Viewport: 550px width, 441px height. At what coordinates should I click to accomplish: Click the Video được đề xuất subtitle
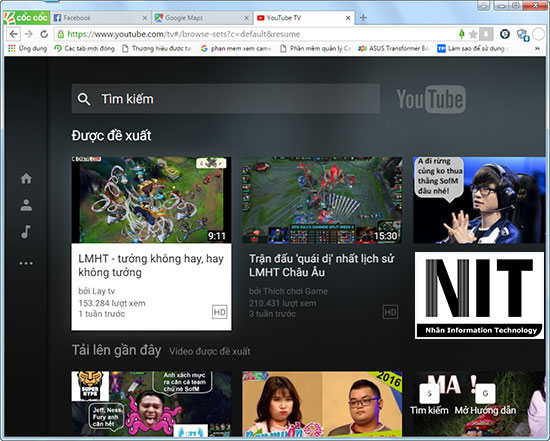click(x=210, y=351)
